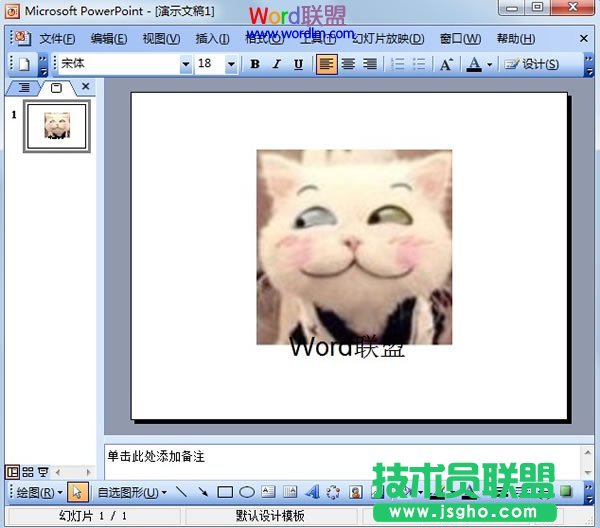Align text to the left
The height and width of the screenshot is (528, 600).
point(326,64)
